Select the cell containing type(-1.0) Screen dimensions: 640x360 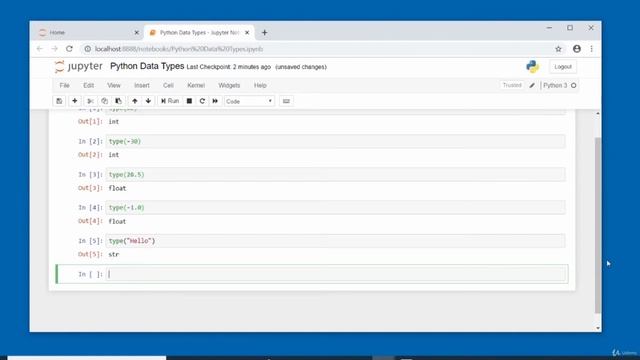[x=336, y=207]
